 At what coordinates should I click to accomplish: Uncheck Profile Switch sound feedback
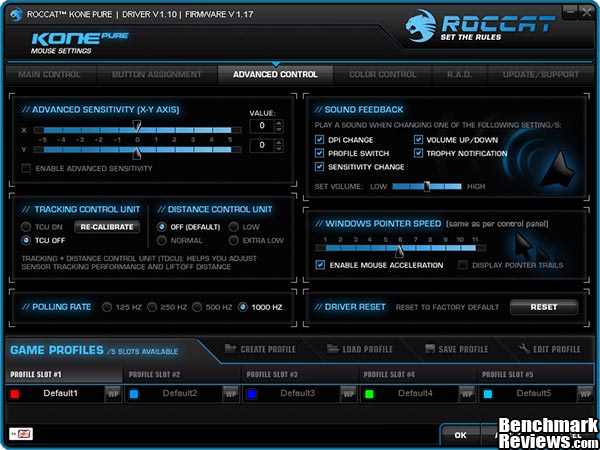[319, 153]
